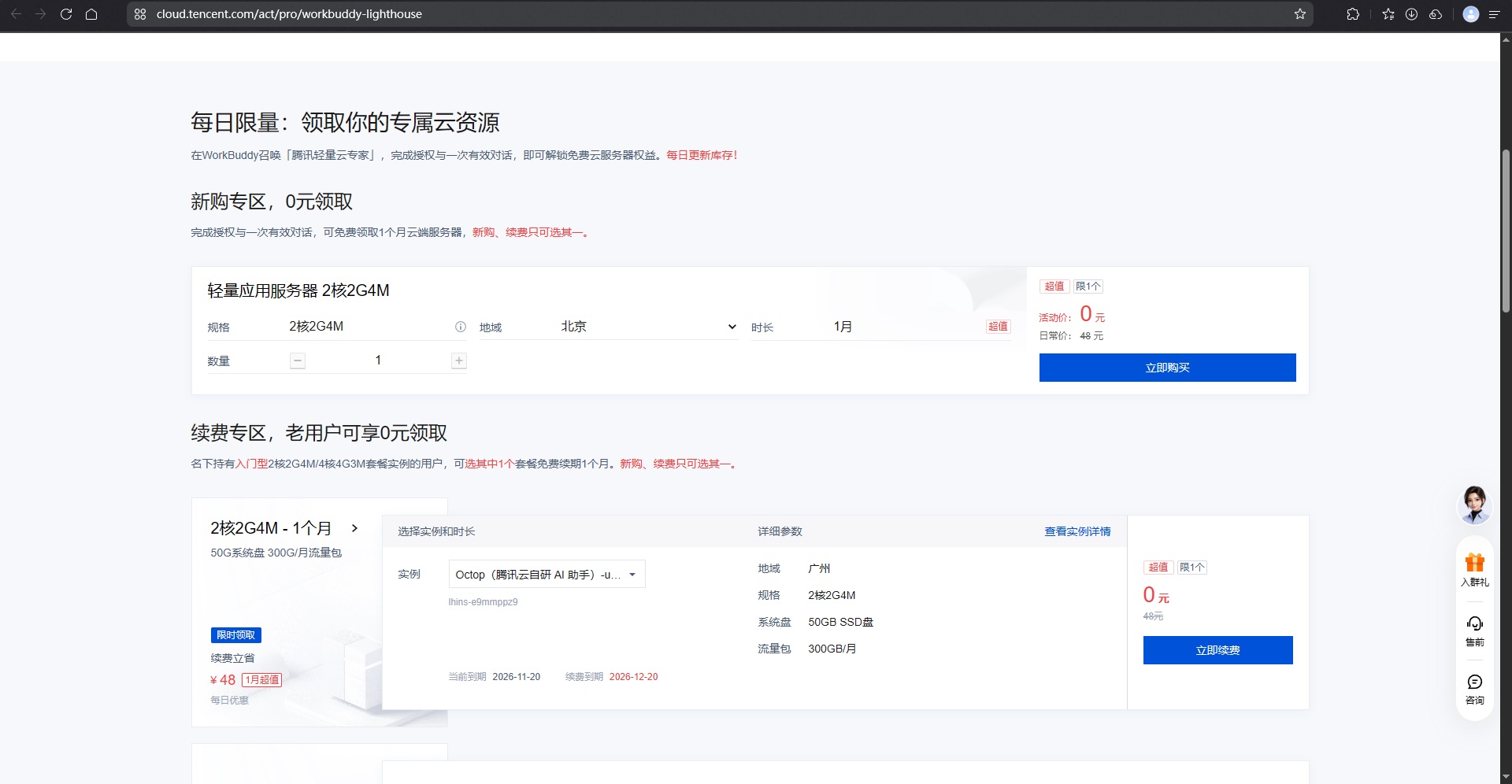
Task: Decrease quantity with the minus button
Action: point(298,361)
